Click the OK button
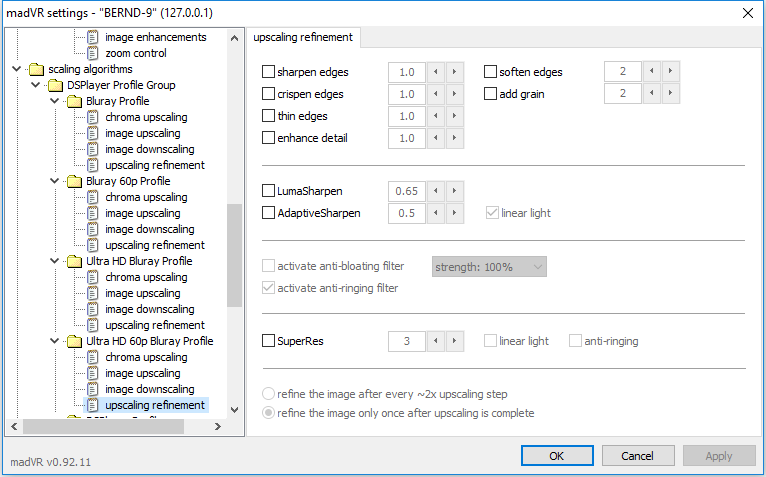 tap(557, 455)
